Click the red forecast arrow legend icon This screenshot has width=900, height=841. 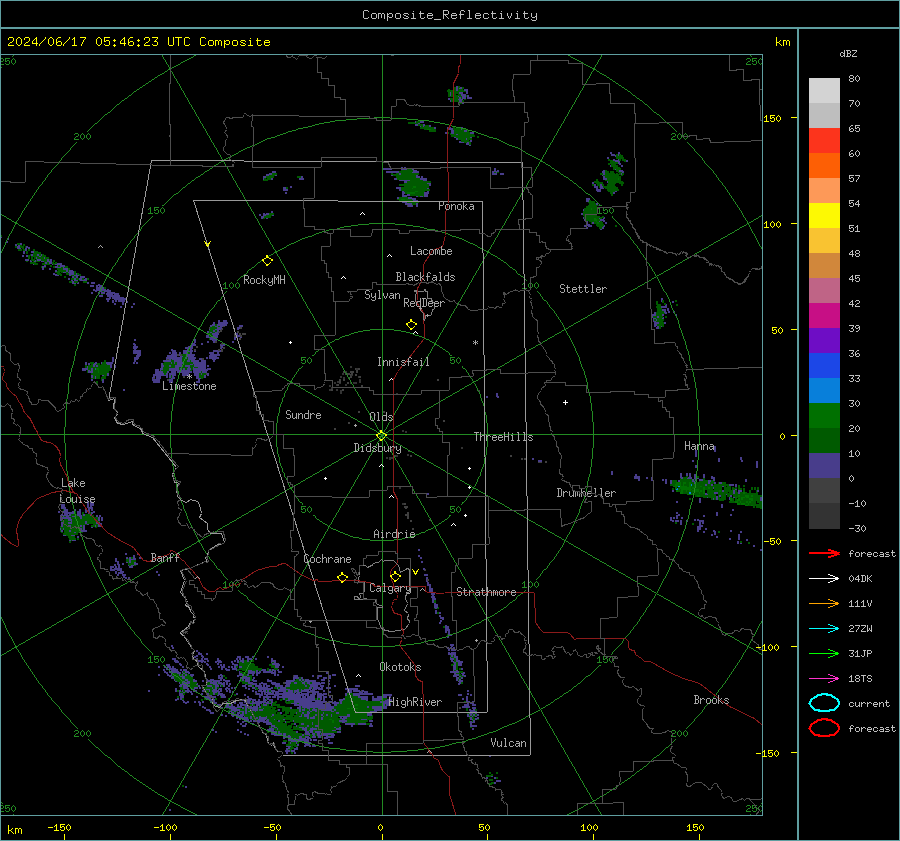pos(824,553)
